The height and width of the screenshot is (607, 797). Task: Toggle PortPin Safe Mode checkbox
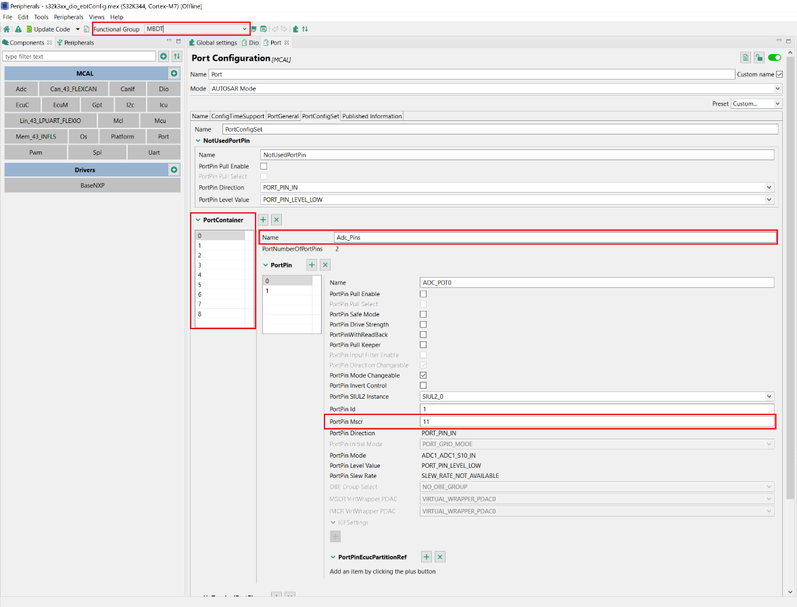click(423, 314)
